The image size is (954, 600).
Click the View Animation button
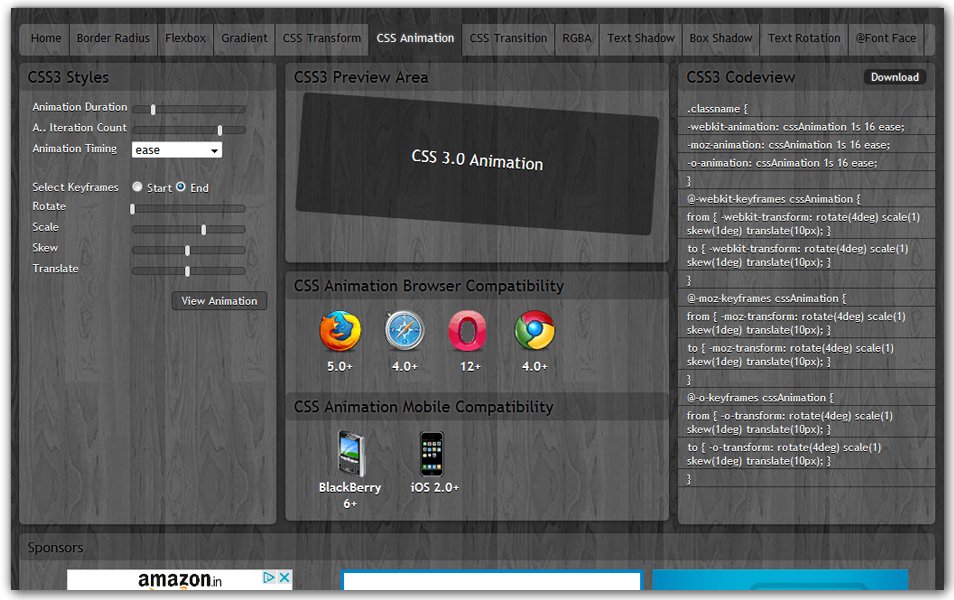(x=218, y=301)
